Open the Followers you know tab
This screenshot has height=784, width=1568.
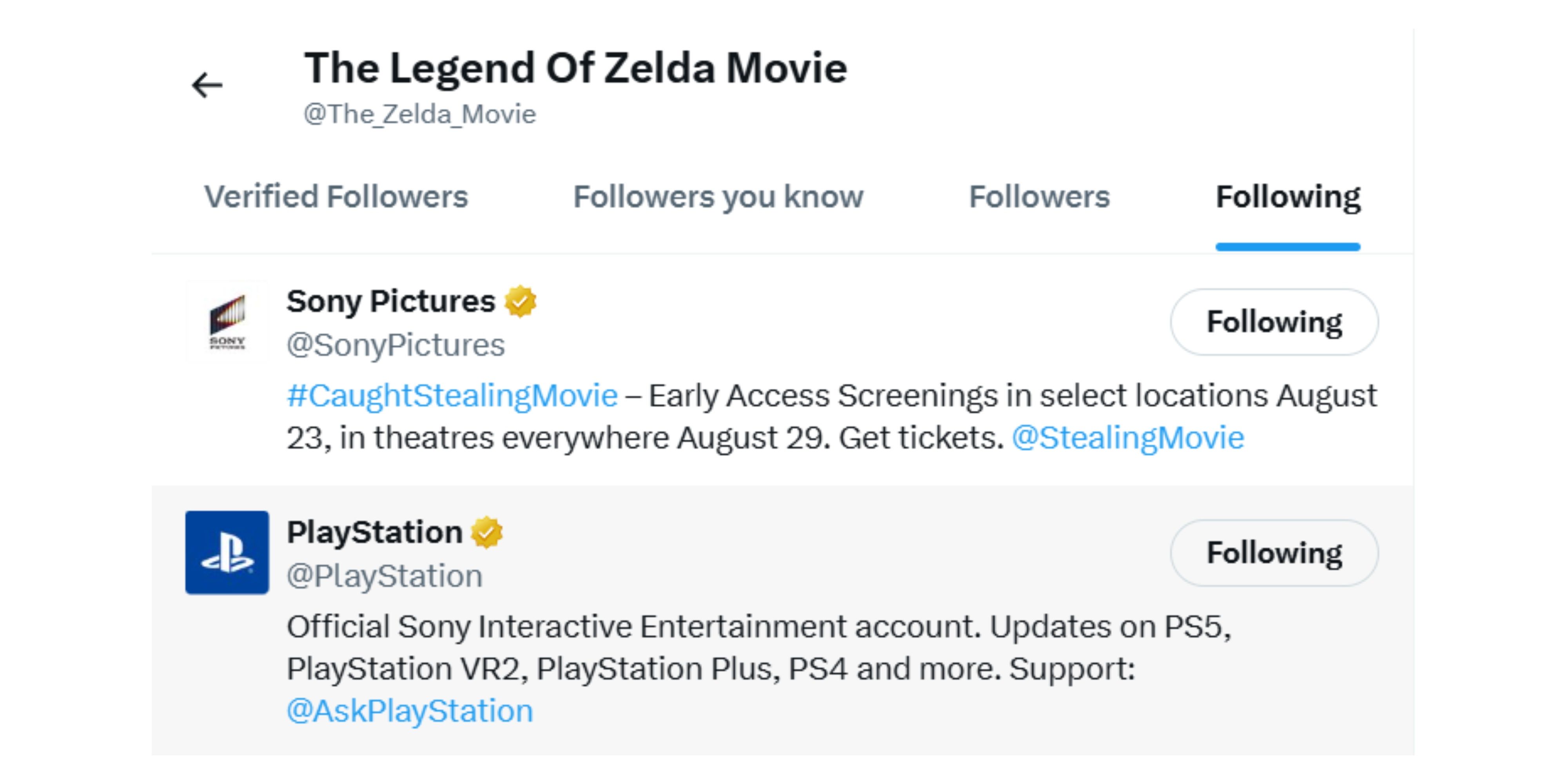tap(718, 197)
